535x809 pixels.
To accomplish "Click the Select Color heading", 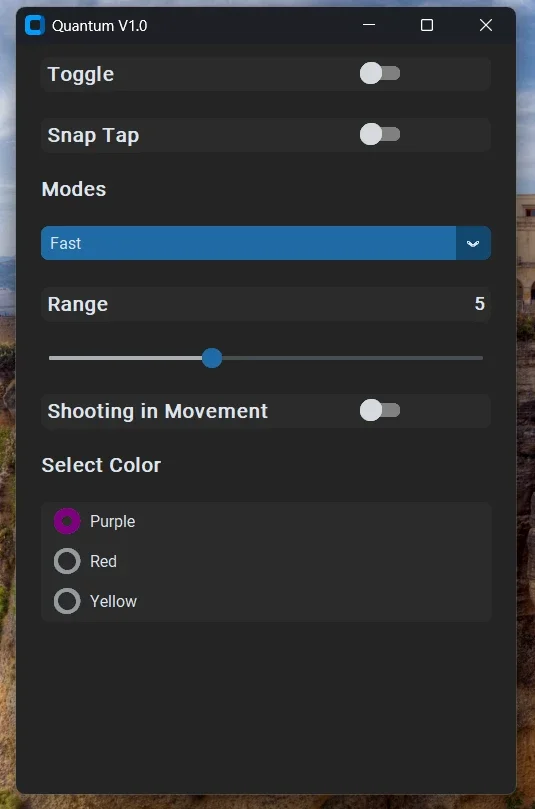I will pyautogui.click(x=101, y=465).
